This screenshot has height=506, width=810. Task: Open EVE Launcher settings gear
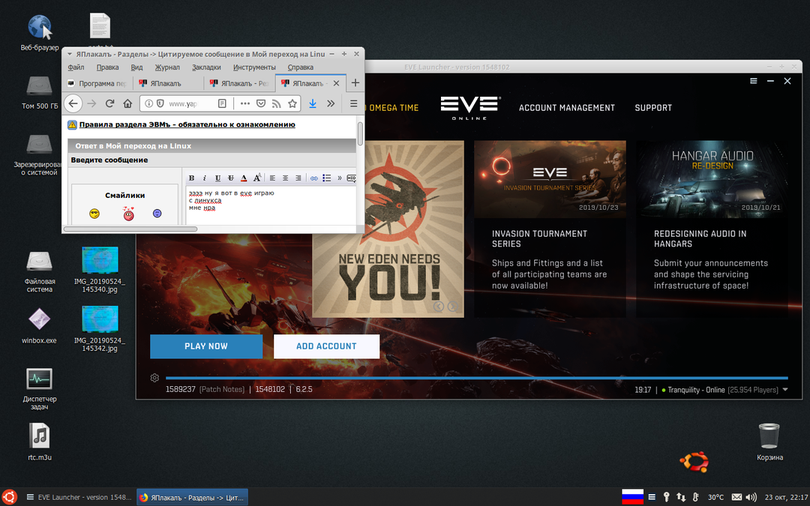coord(154,378)
